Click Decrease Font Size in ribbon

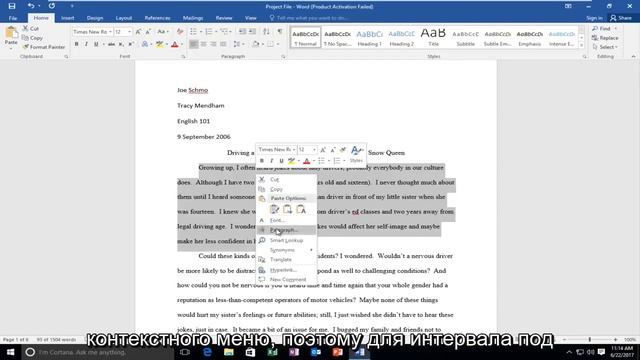[148, 32]
